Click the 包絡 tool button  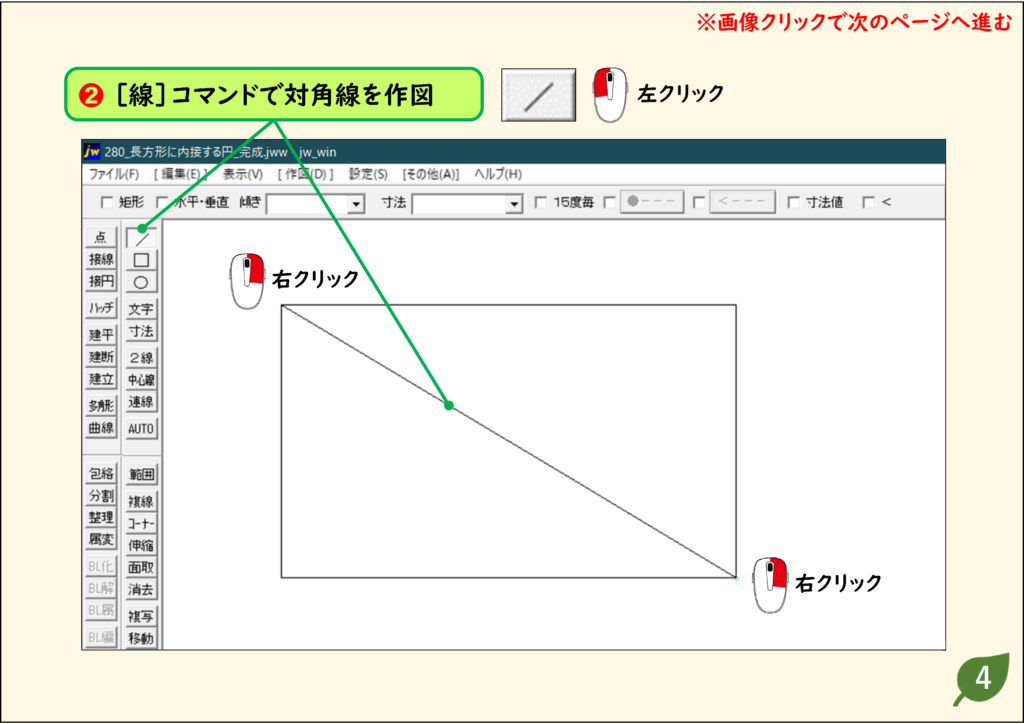click(x=101, y=473)
